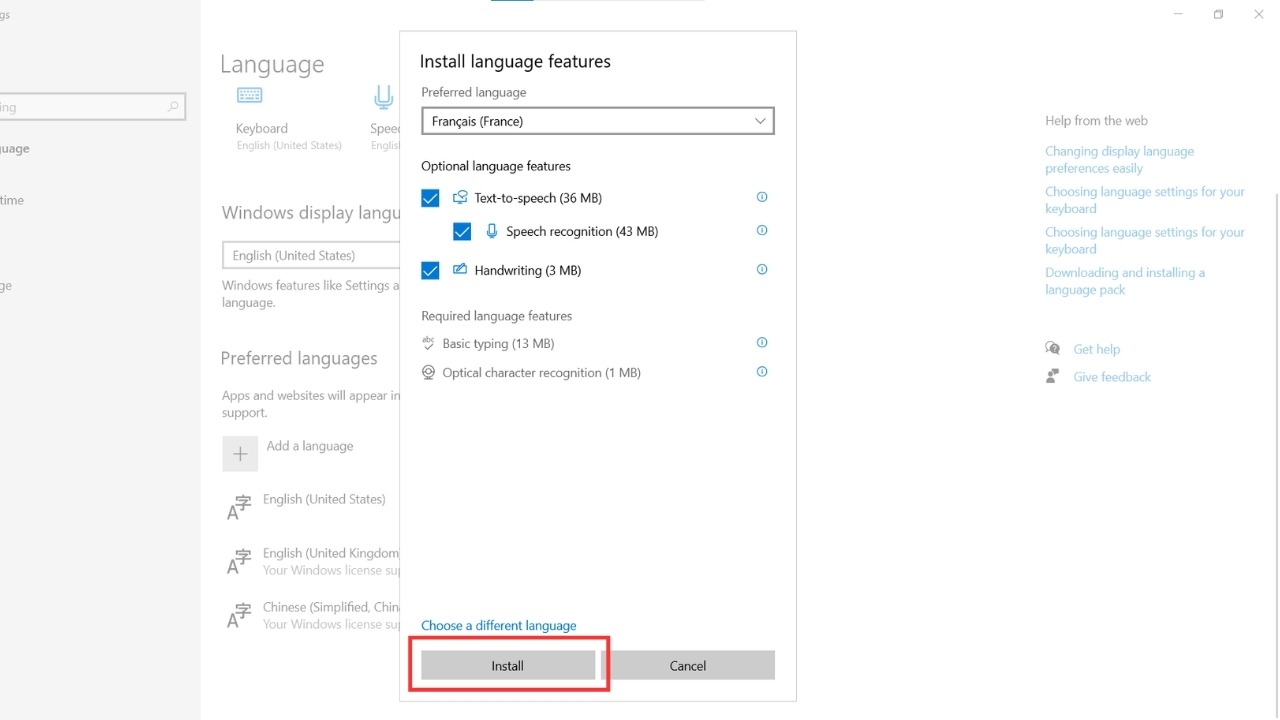Viewport: 1280px width, 720px height.
Task: Open 'Choose a different language' link
Action: click(499, 625)
